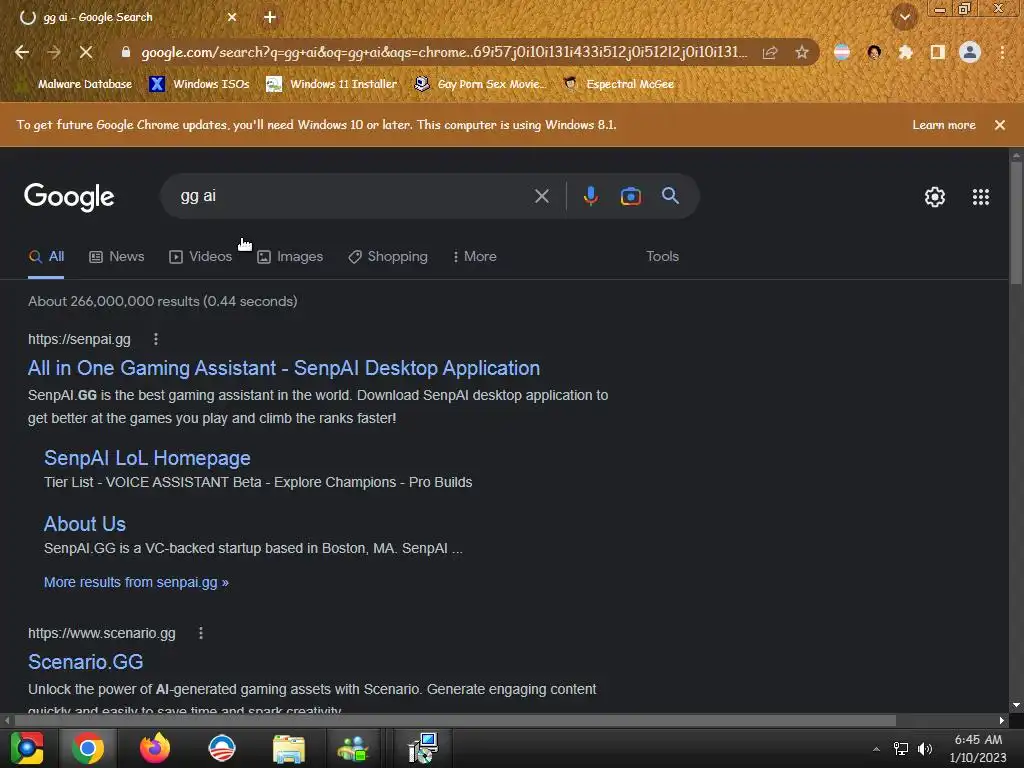Click the avatar extension icon in toolbar
This screenshot has height=768, width=1024.
point(874,52)
